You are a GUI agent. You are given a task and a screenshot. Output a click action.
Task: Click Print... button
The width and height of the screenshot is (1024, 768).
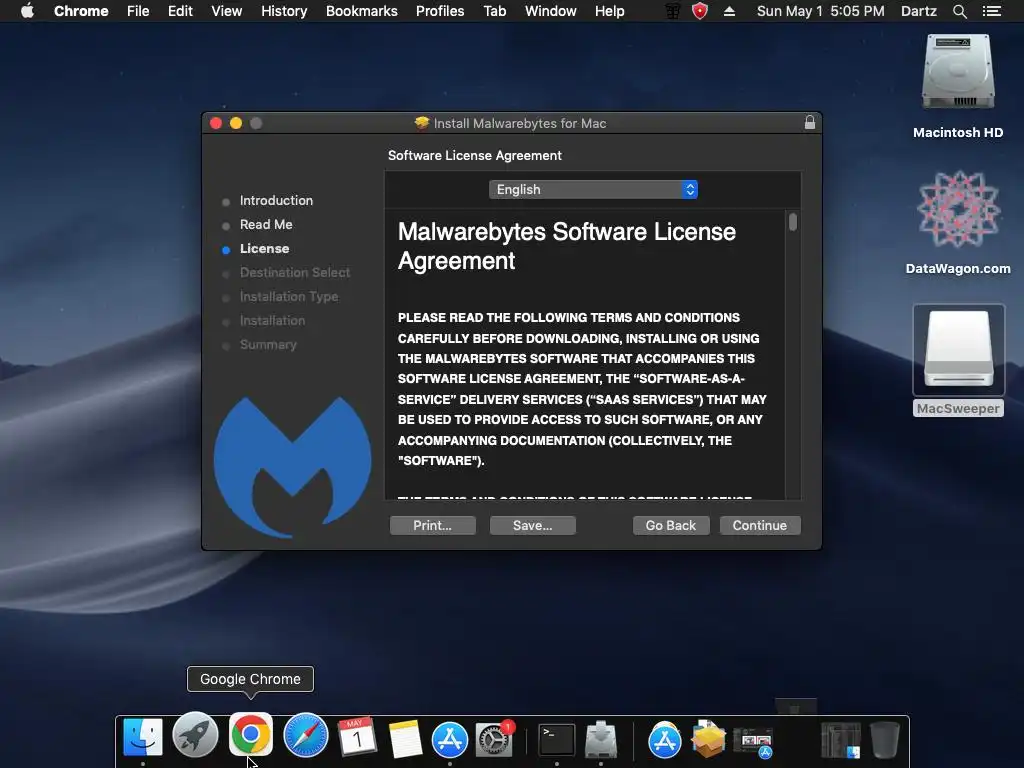point(432,525)
